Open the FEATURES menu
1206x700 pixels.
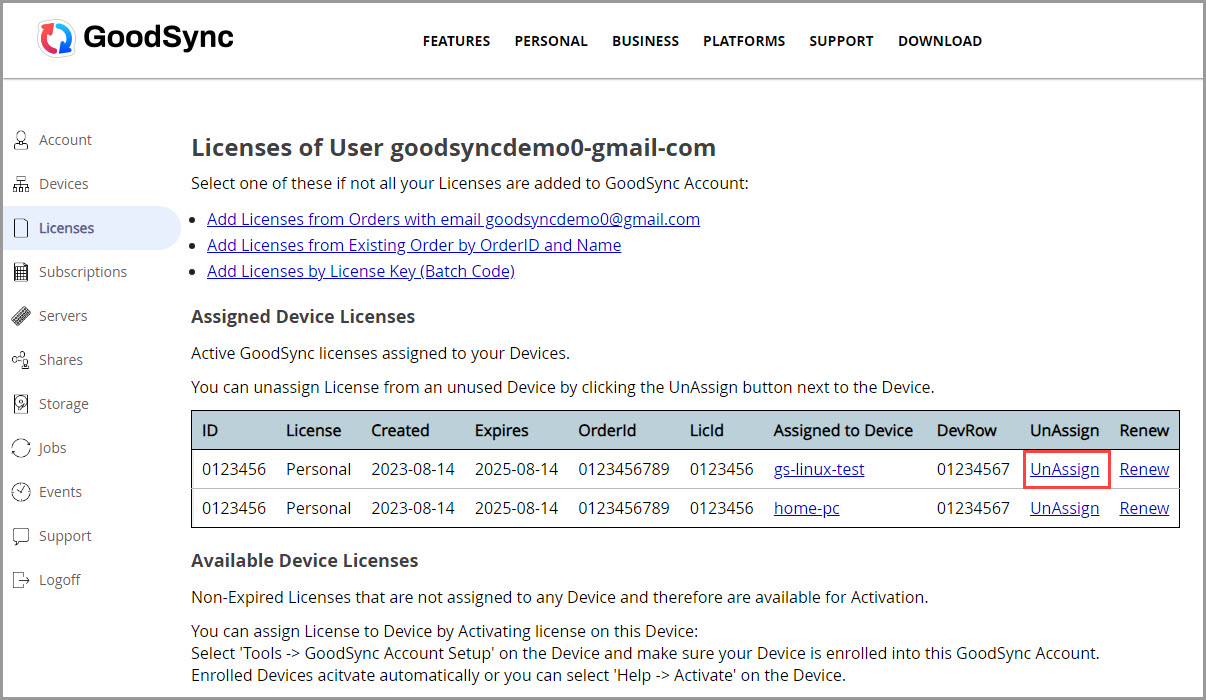(456, 41)
